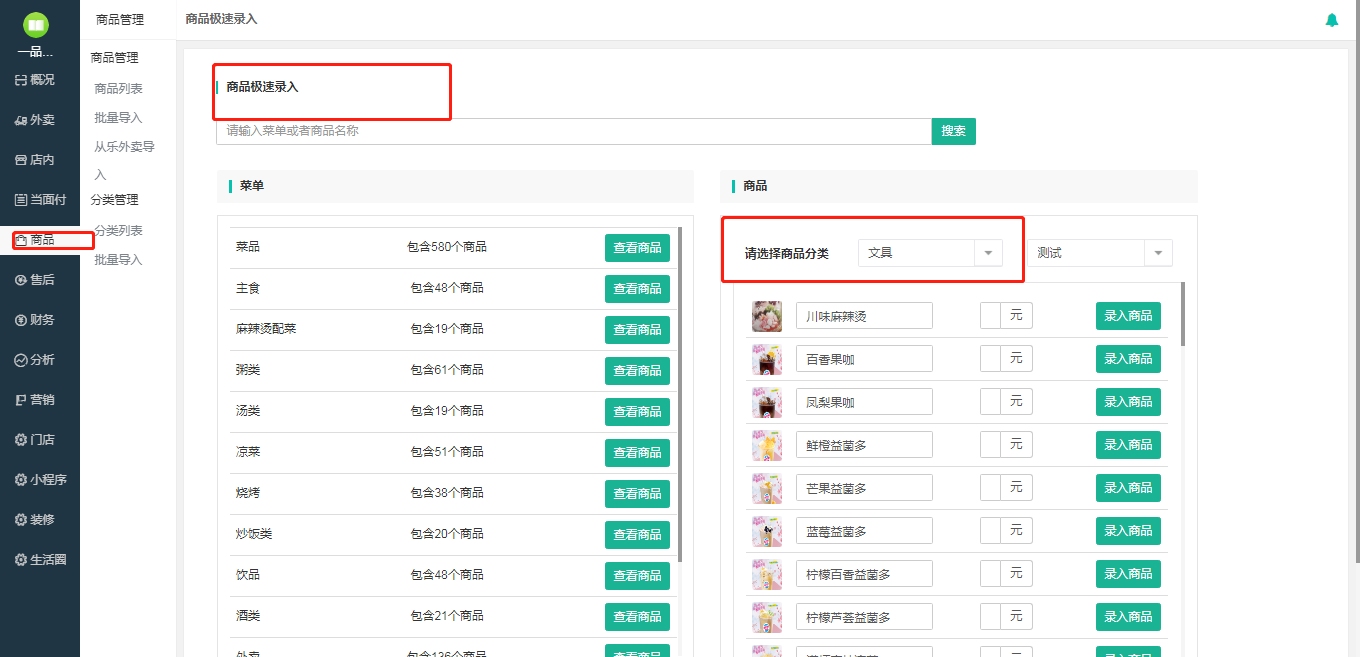Edit the 川味麻辣烫 name field
1360x657 pixels.
pyautogui.click(x=864, y=316)
